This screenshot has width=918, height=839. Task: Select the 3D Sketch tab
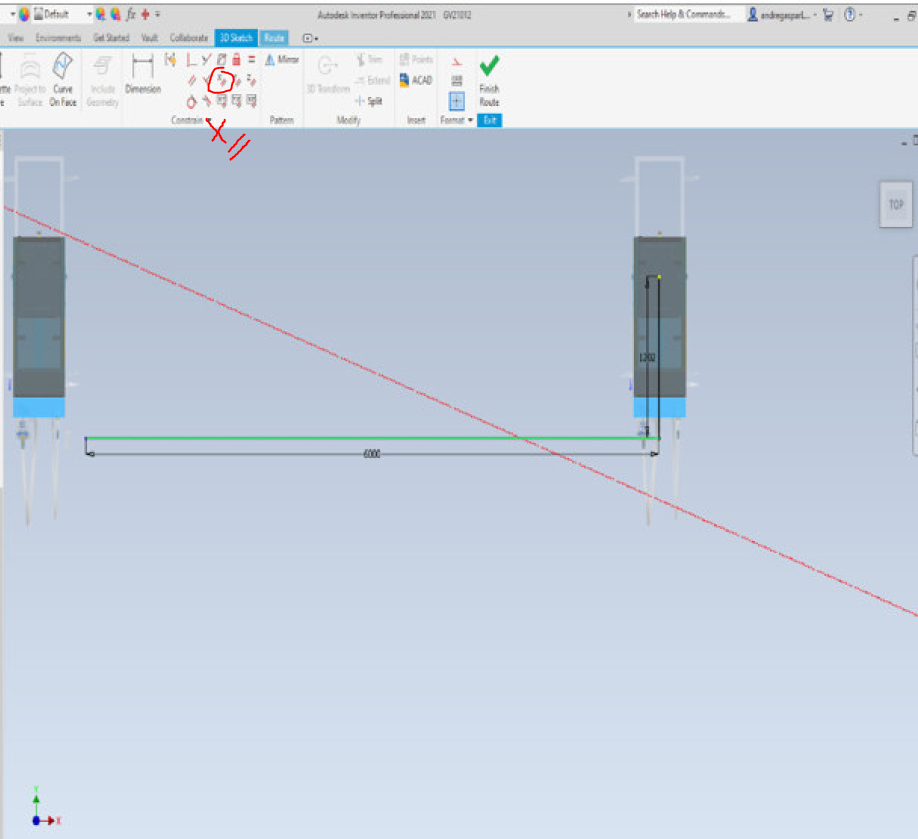(x=236, y=38)
